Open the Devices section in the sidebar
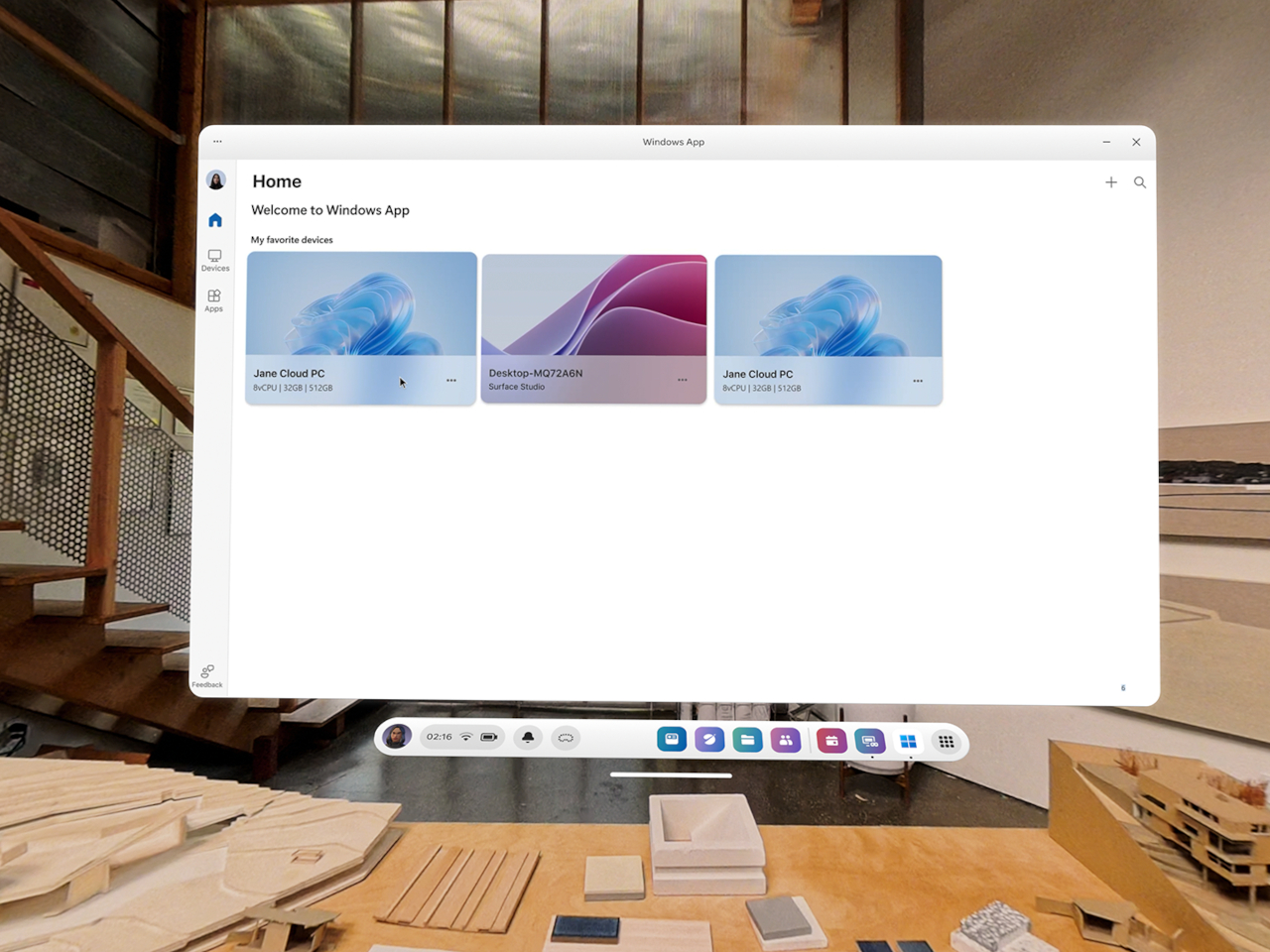The width and height of the screenshot is (1270, 952). [x=214, y=260]
